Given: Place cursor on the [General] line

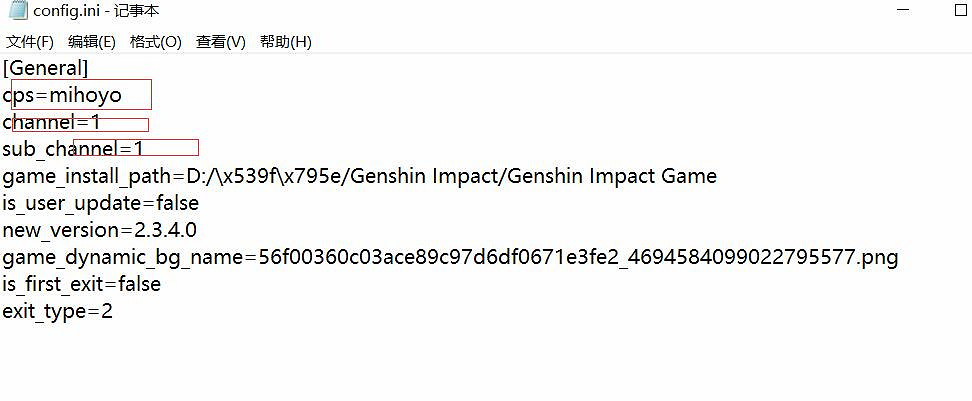Looking at the screenshot, I should pyautogui.click(x=46, y=69).
